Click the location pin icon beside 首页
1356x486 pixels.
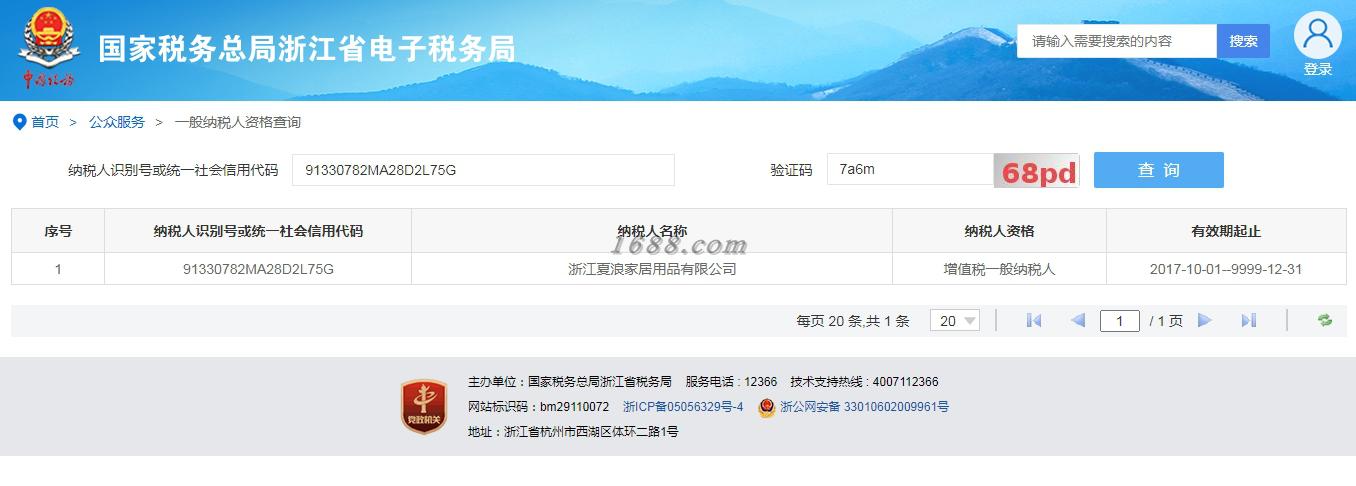(19, 122)
